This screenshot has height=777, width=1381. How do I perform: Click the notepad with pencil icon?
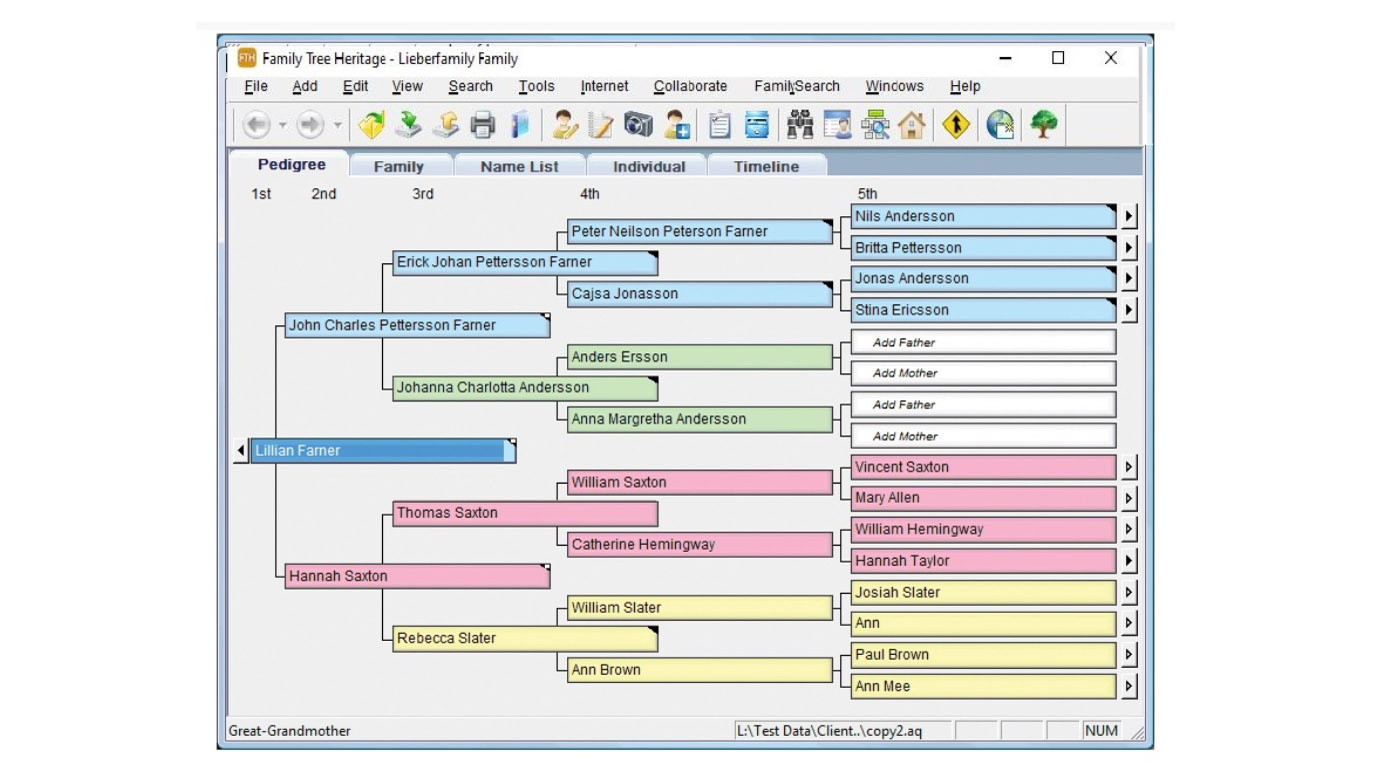(600, 125)
